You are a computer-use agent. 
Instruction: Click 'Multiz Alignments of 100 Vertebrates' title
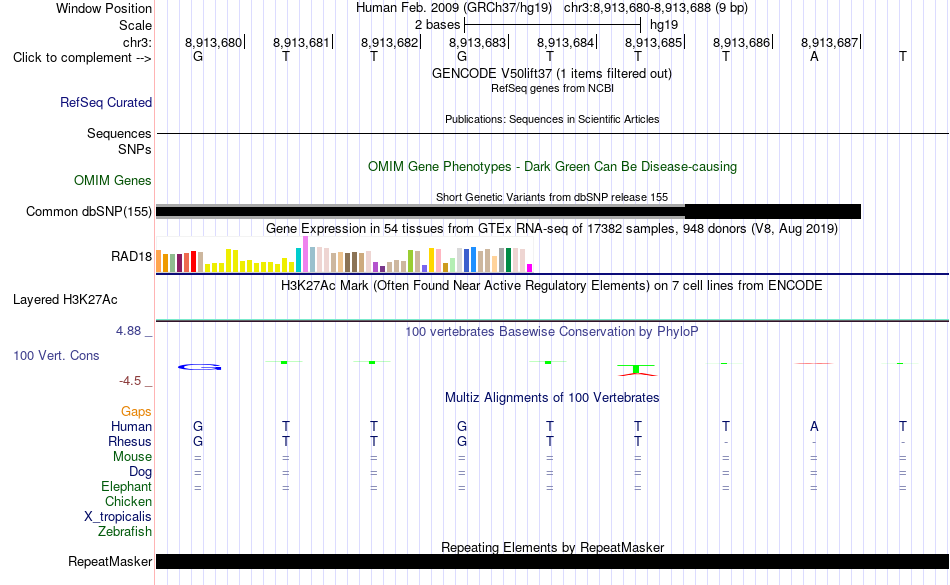(x=552, y=397)
